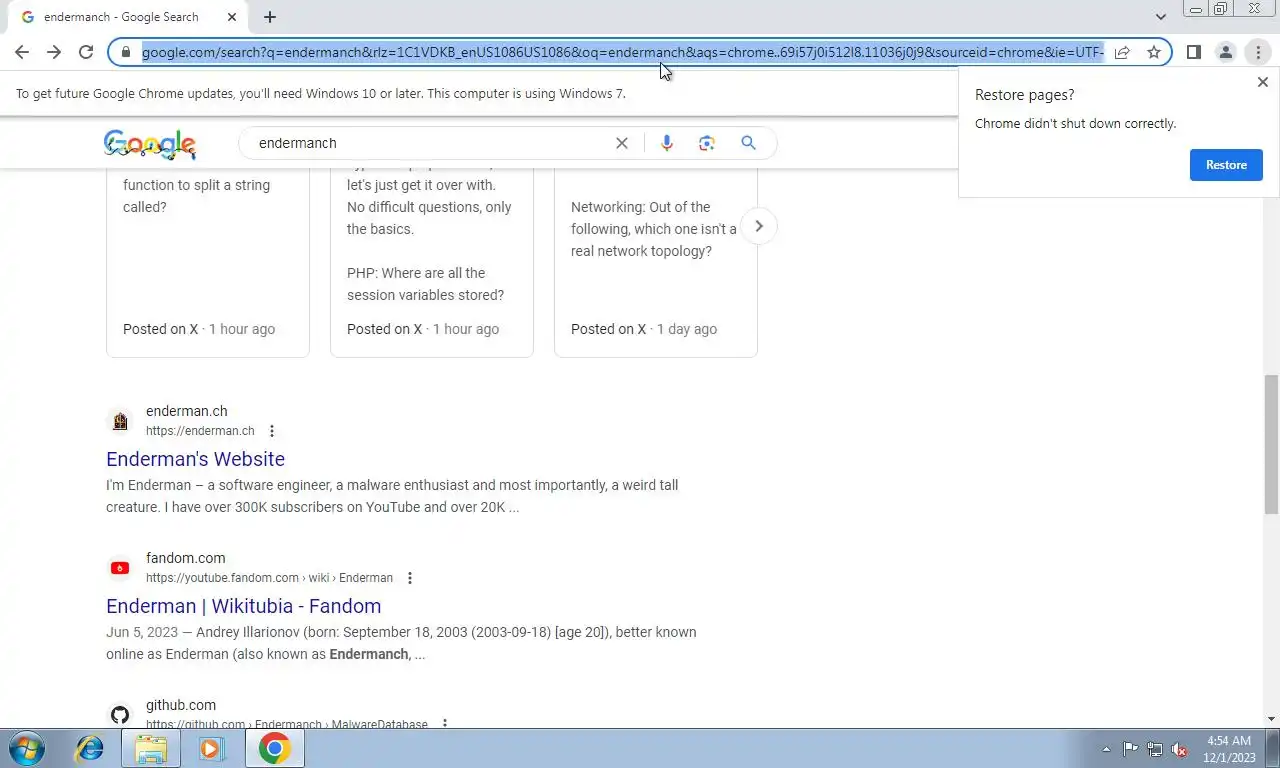This screenshot has height=768, width=1280.
Task: Submit search with magnifier icon
Action: coord(748,143)
